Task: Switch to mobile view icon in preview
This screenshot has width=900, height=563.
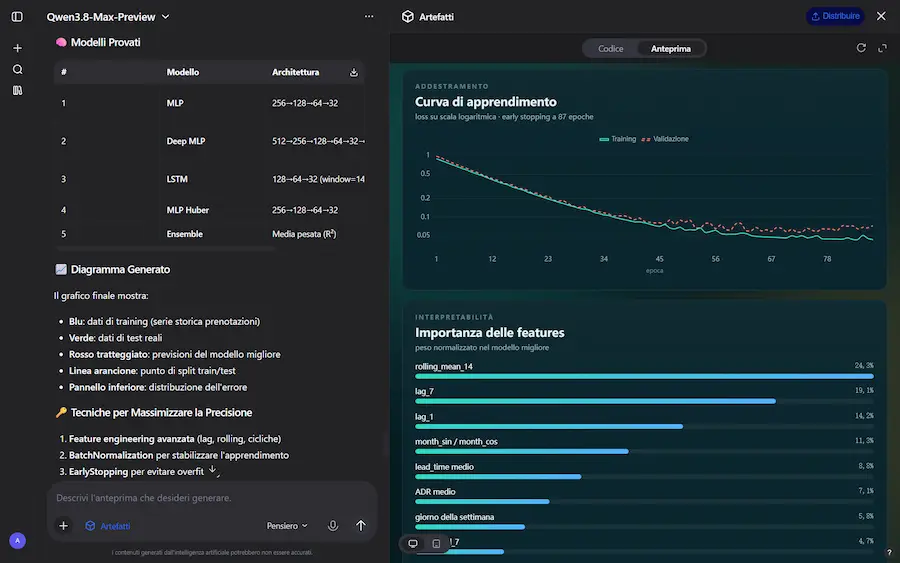Action: click(436, 543)
